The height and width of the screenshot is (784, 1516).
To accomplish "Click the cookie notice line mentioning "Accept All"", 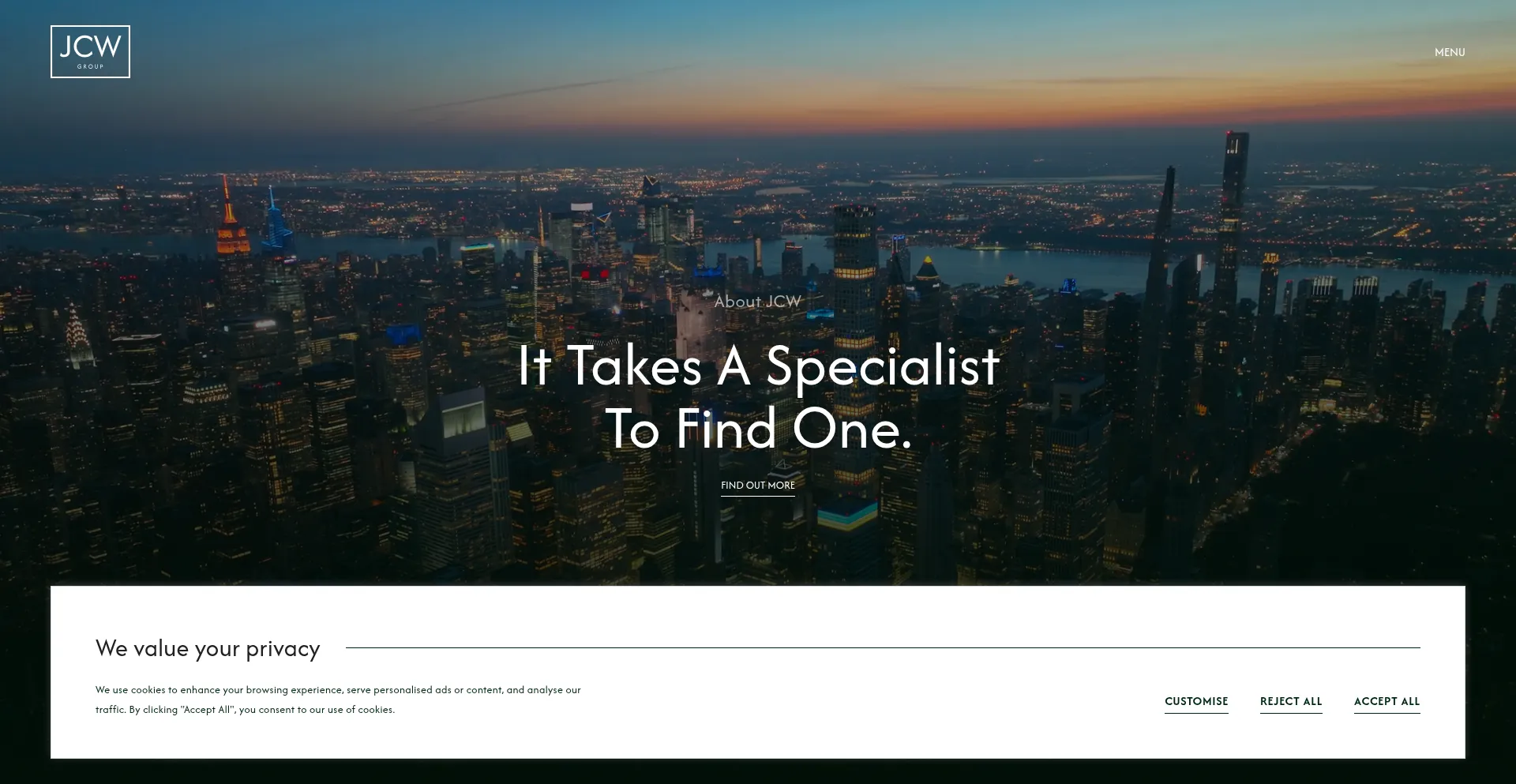I will coord(245,710).
